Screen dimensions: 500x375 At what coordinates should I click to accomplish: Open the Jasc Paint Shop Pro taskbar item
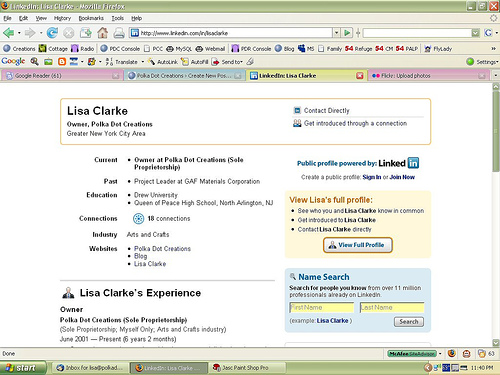(x=248, y=368)
